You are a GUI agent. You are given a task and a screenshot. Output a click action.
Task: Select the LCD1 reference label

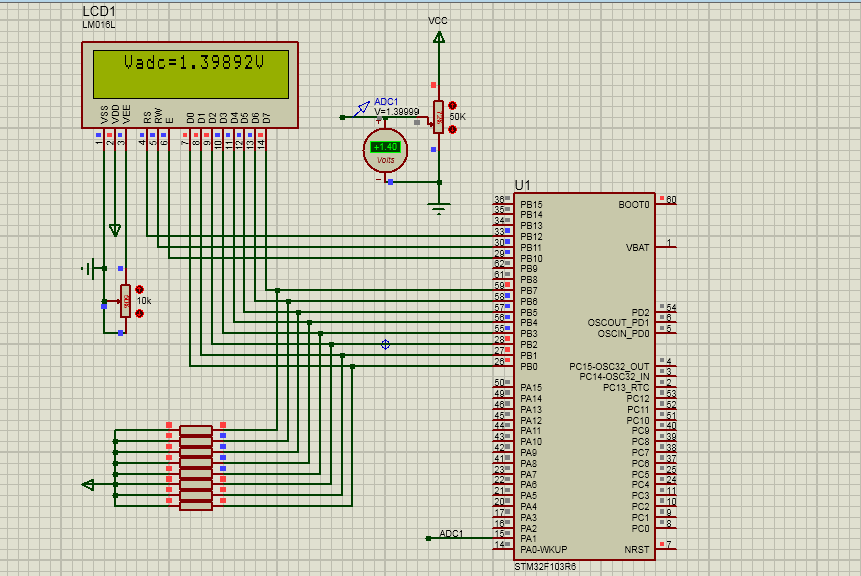(x=99, y=12)
